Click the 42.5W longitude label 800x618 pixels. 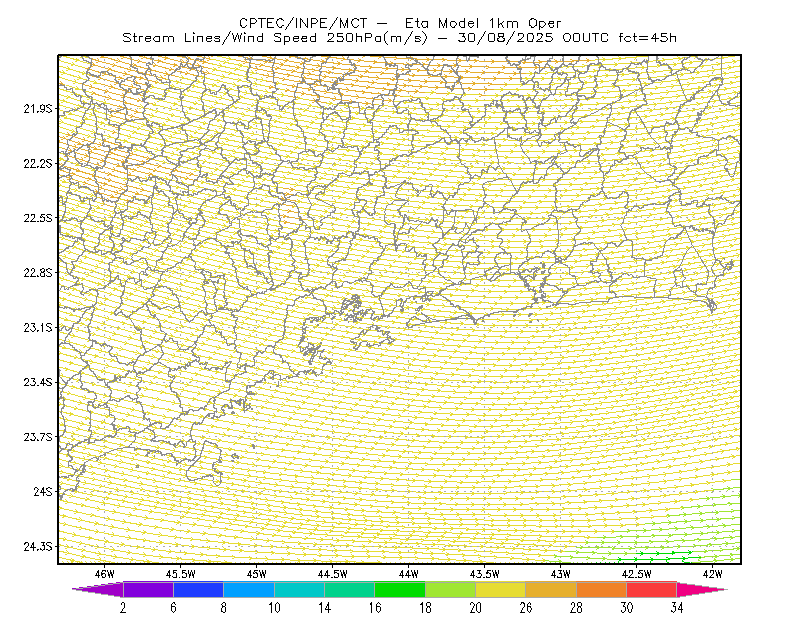pos(637,574)
